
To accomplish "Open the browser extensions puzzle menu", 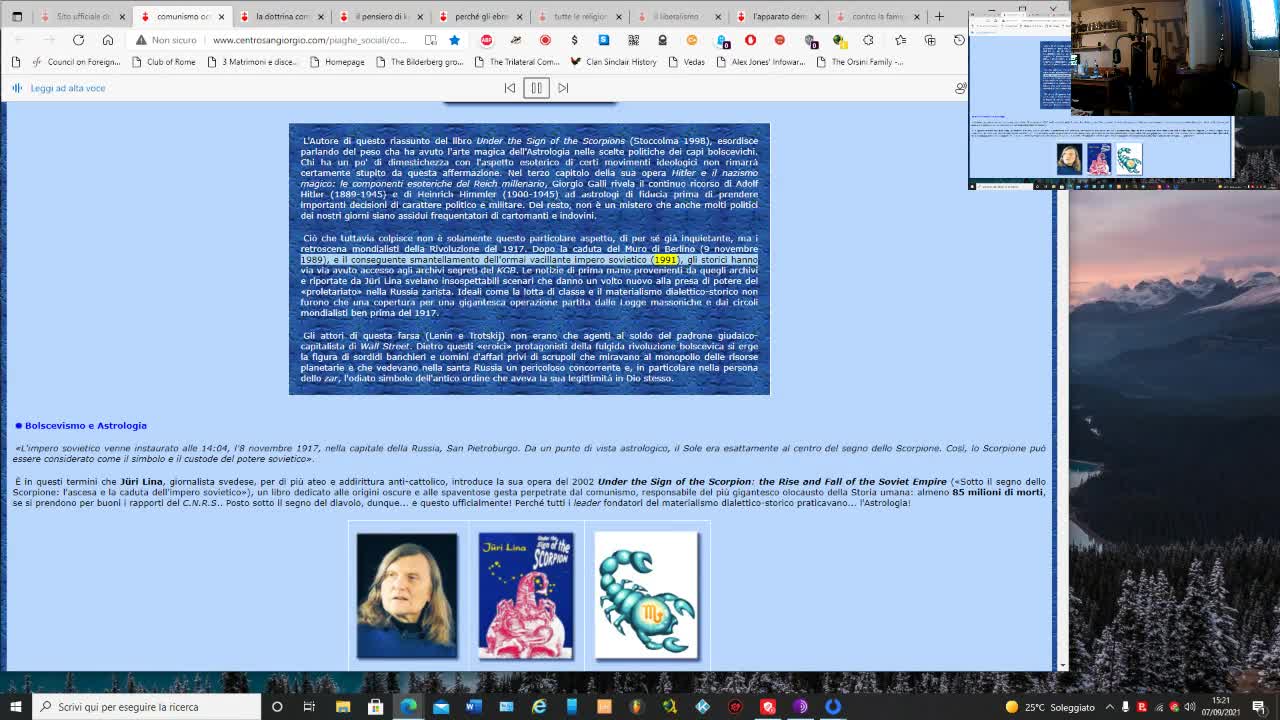I will pos(868,40).
